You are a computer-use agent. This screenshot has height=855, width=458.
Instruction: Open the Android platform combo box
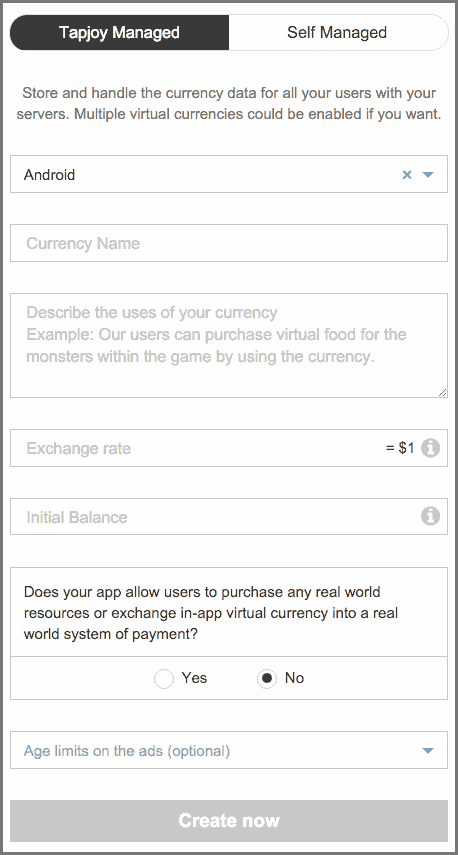coord(229,174)
